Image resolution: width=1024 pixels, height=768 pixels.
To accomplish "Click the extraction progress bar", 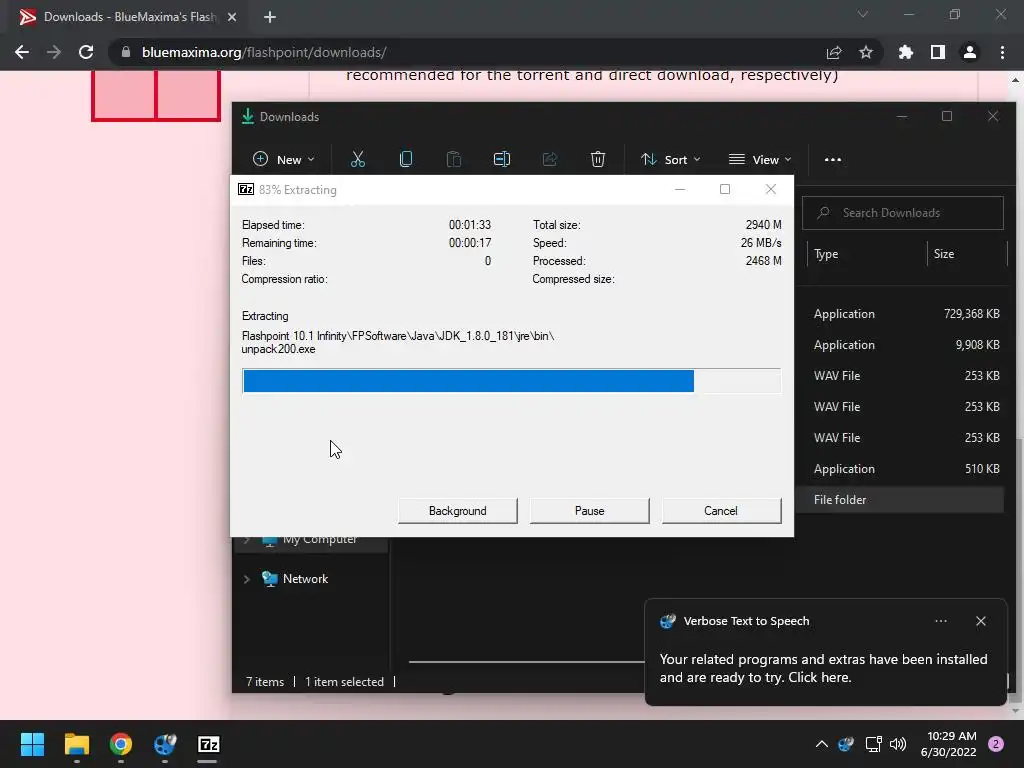I will 511,381.
